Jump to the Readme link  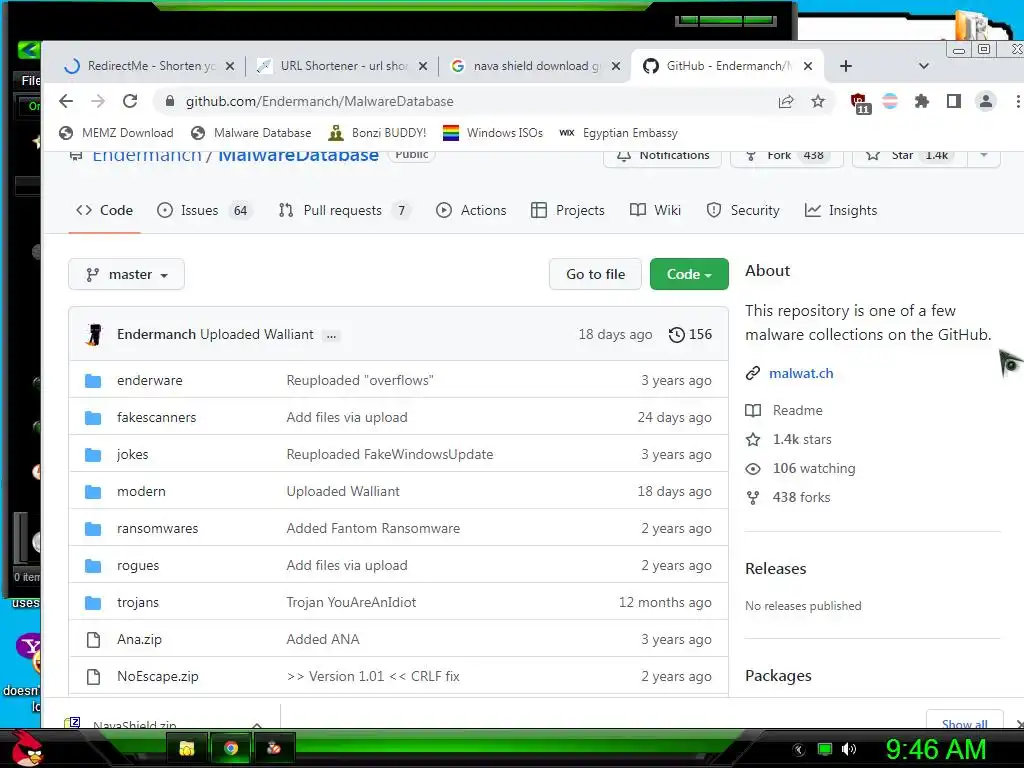(x=784, y=410)
